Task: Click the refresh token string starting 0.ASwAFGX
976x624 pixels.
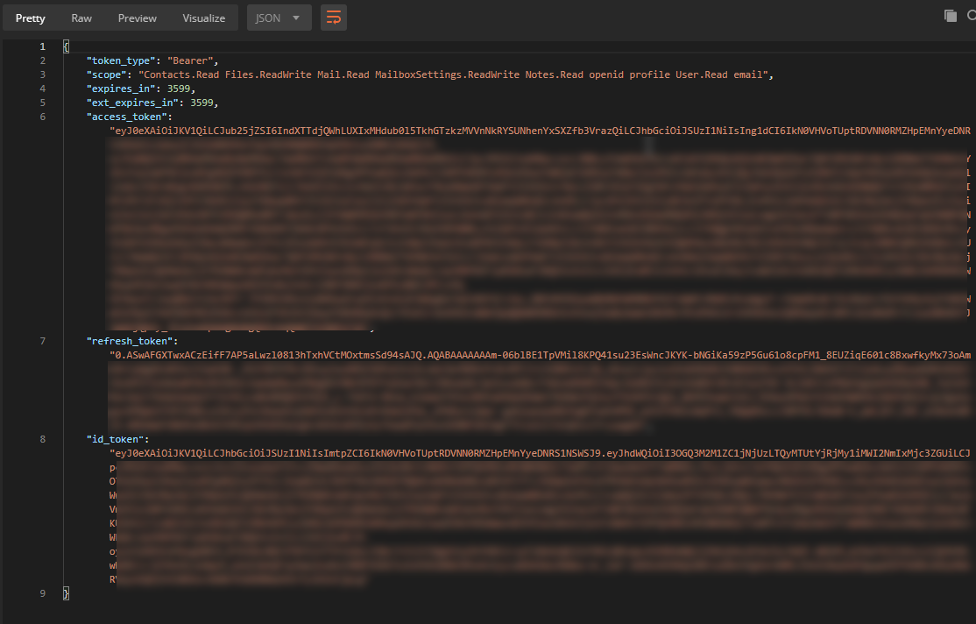Action: (540, 355)
